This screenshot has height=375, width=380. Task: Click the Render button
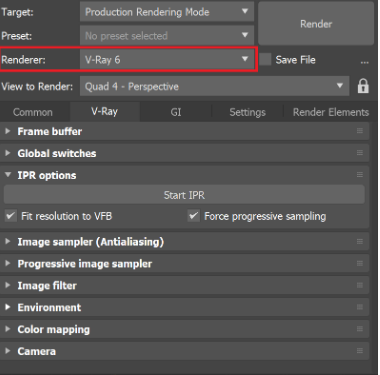pos(316,24)
